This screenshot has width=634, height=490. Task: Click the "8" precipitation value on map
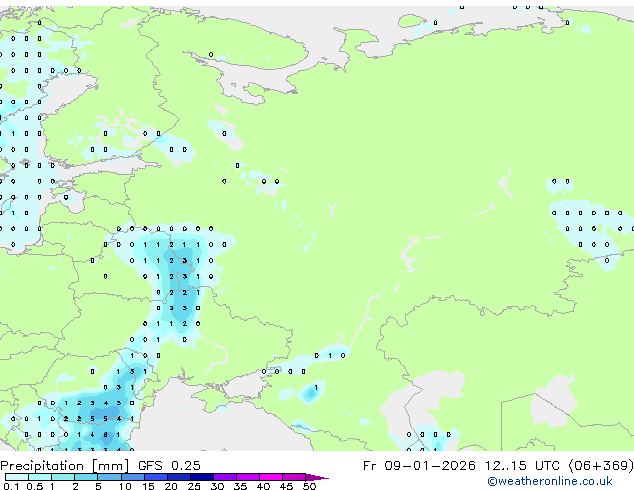(106, 435)
